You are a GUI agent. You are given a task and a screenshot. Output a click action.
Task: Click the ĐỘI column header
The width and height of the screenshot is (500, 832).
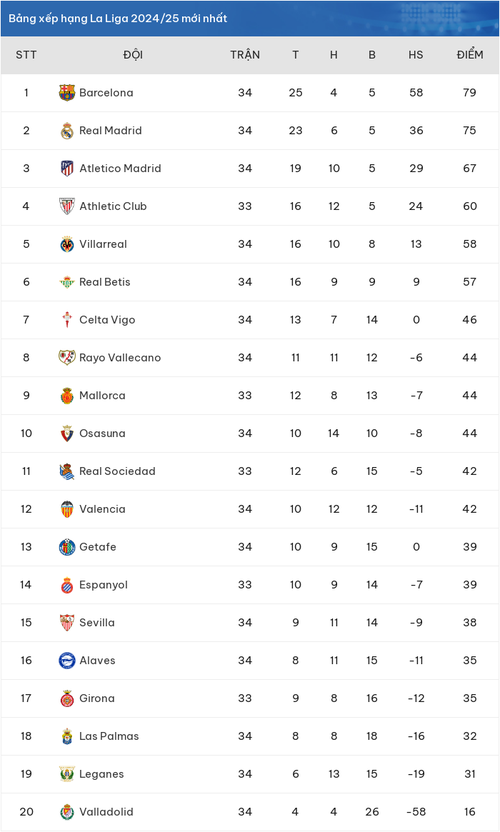133,55
